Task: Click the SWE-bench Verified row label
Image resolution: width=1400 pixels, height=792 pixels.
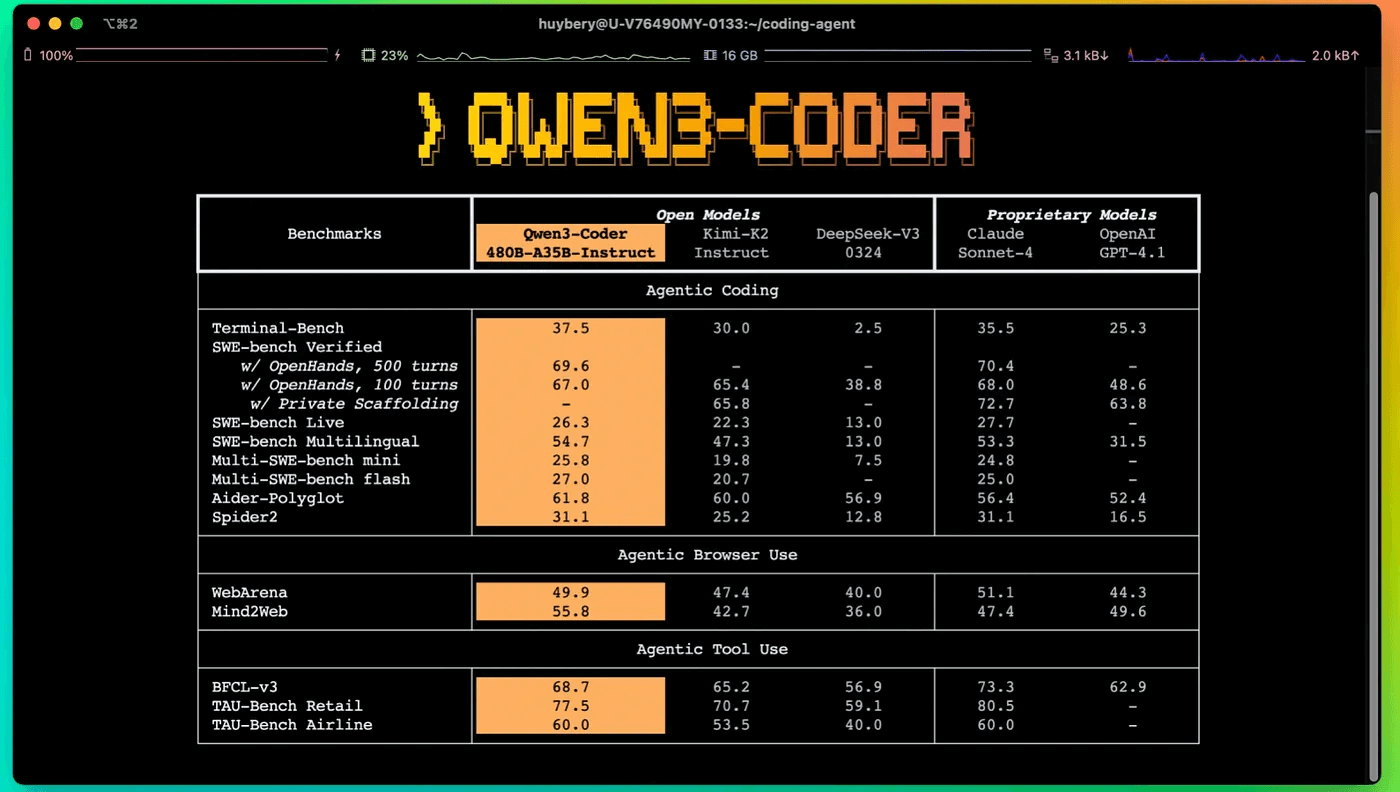Action: tap(296, 347)
